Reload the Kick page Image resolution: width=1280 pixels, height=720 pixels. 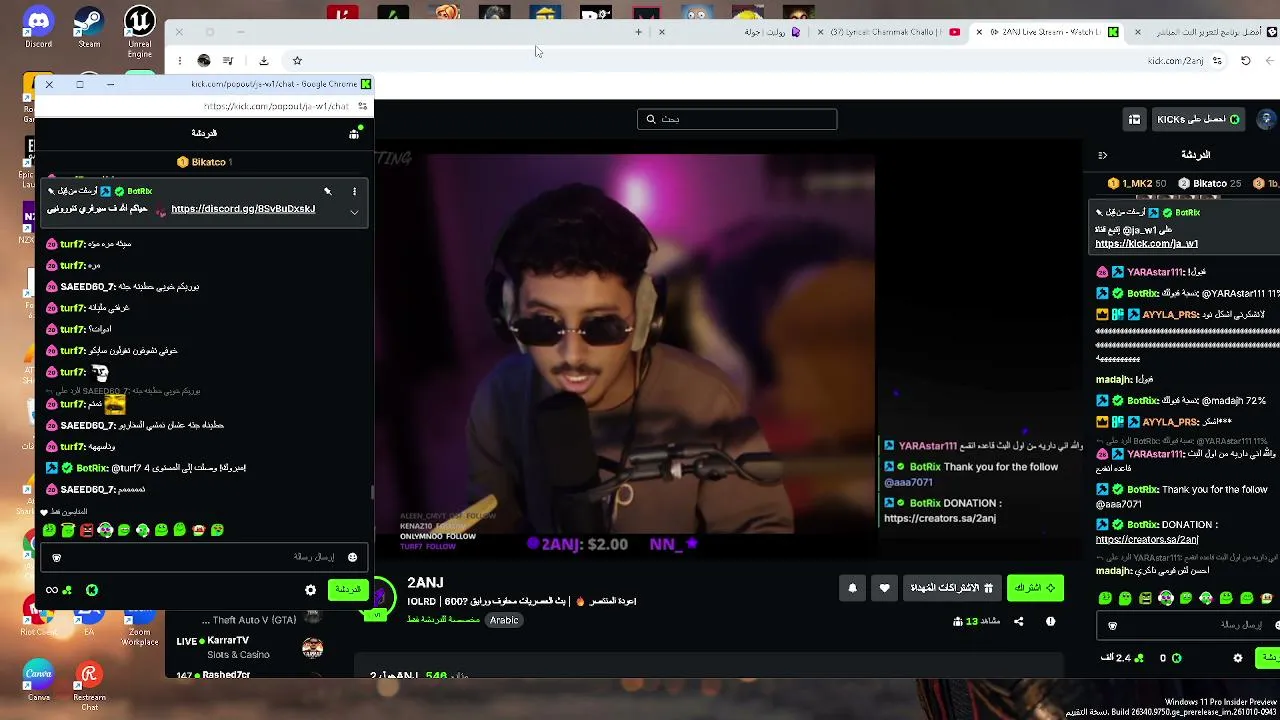[1245, 60]
